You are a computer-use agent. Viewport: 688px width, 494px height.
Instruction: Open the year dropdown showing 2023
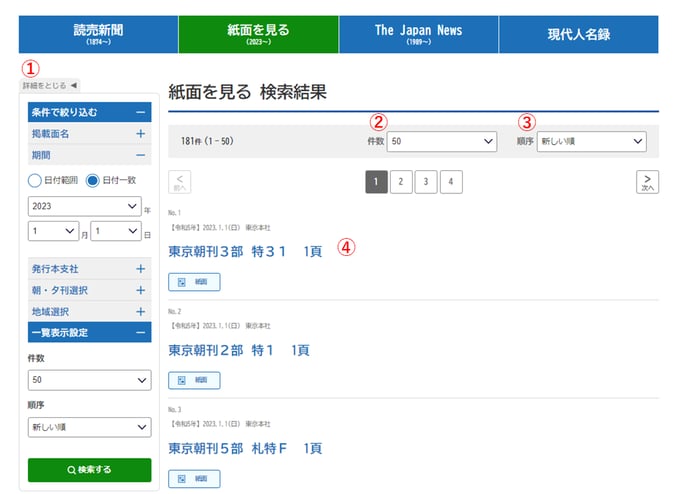pos(85,206)
